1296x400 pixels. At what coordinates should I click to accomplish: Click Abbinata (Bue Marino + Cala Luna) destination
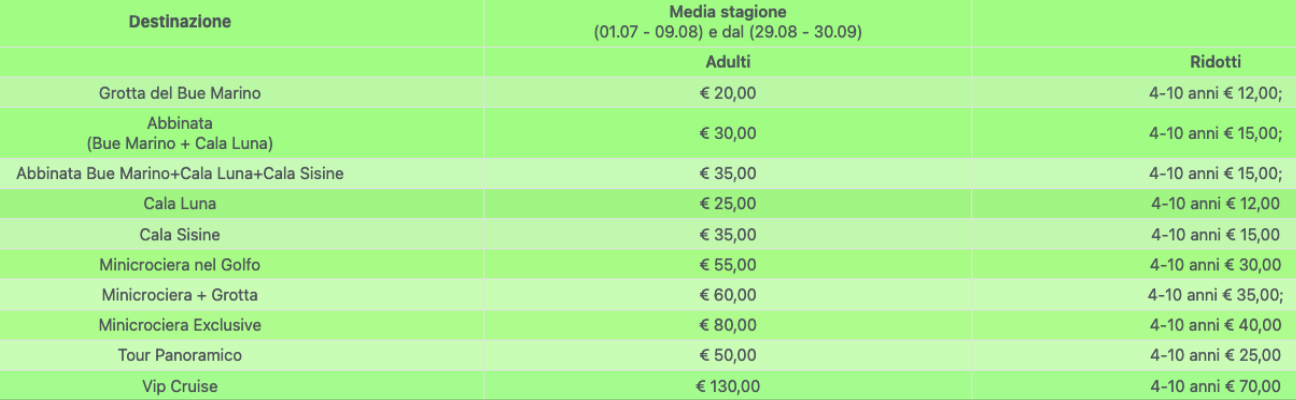click(x=180, y=133)
